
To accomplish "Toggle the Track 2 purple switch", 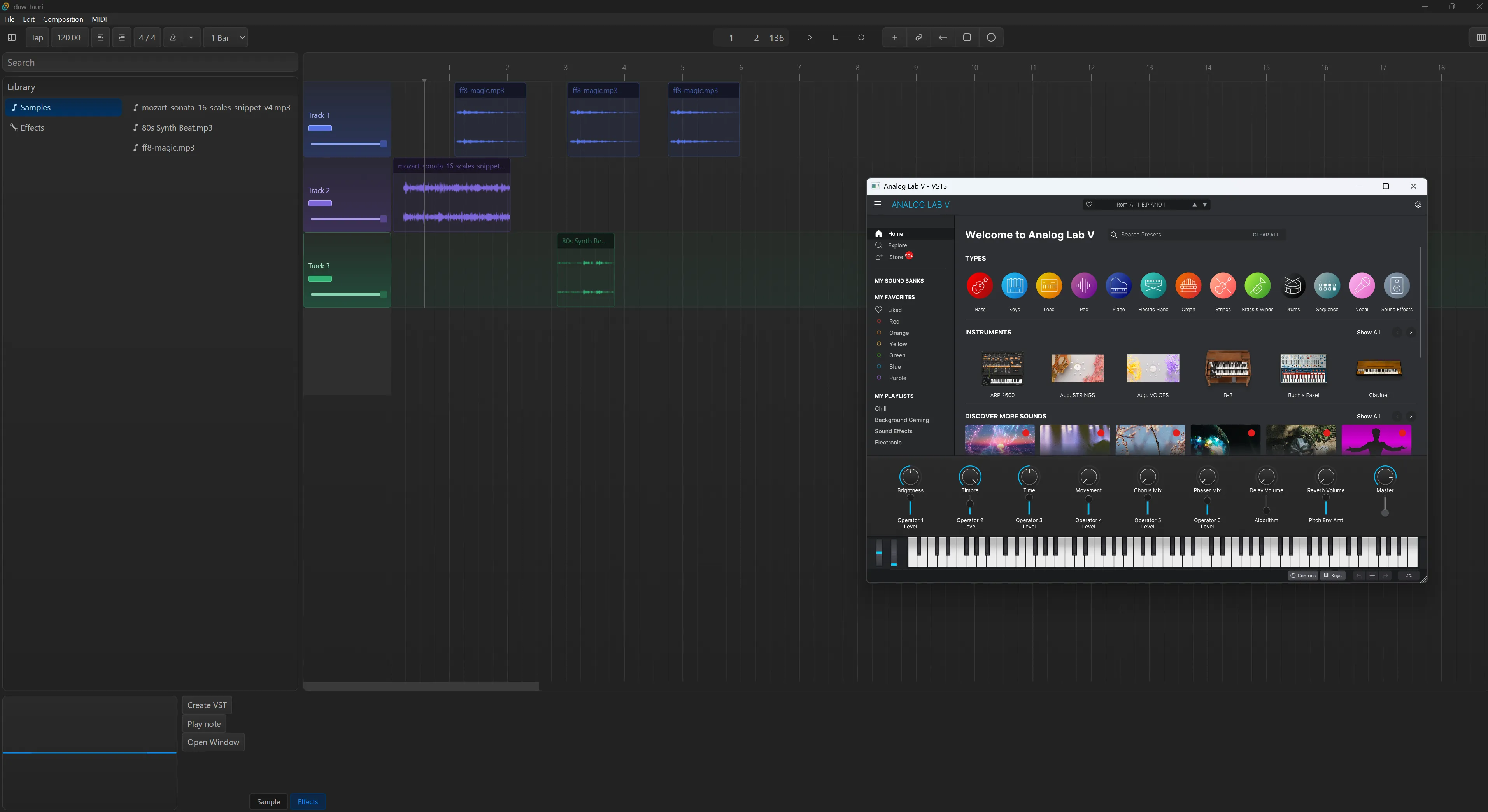I will (320, 203).
